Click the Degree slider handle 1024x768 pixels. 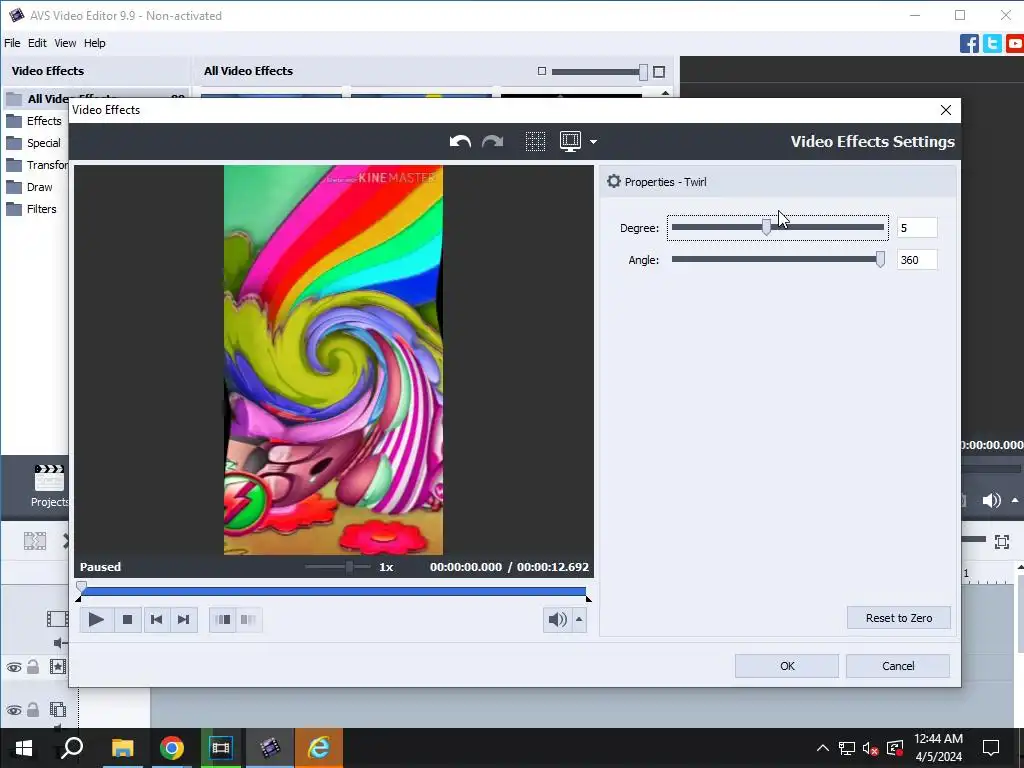tap(767, 227)
